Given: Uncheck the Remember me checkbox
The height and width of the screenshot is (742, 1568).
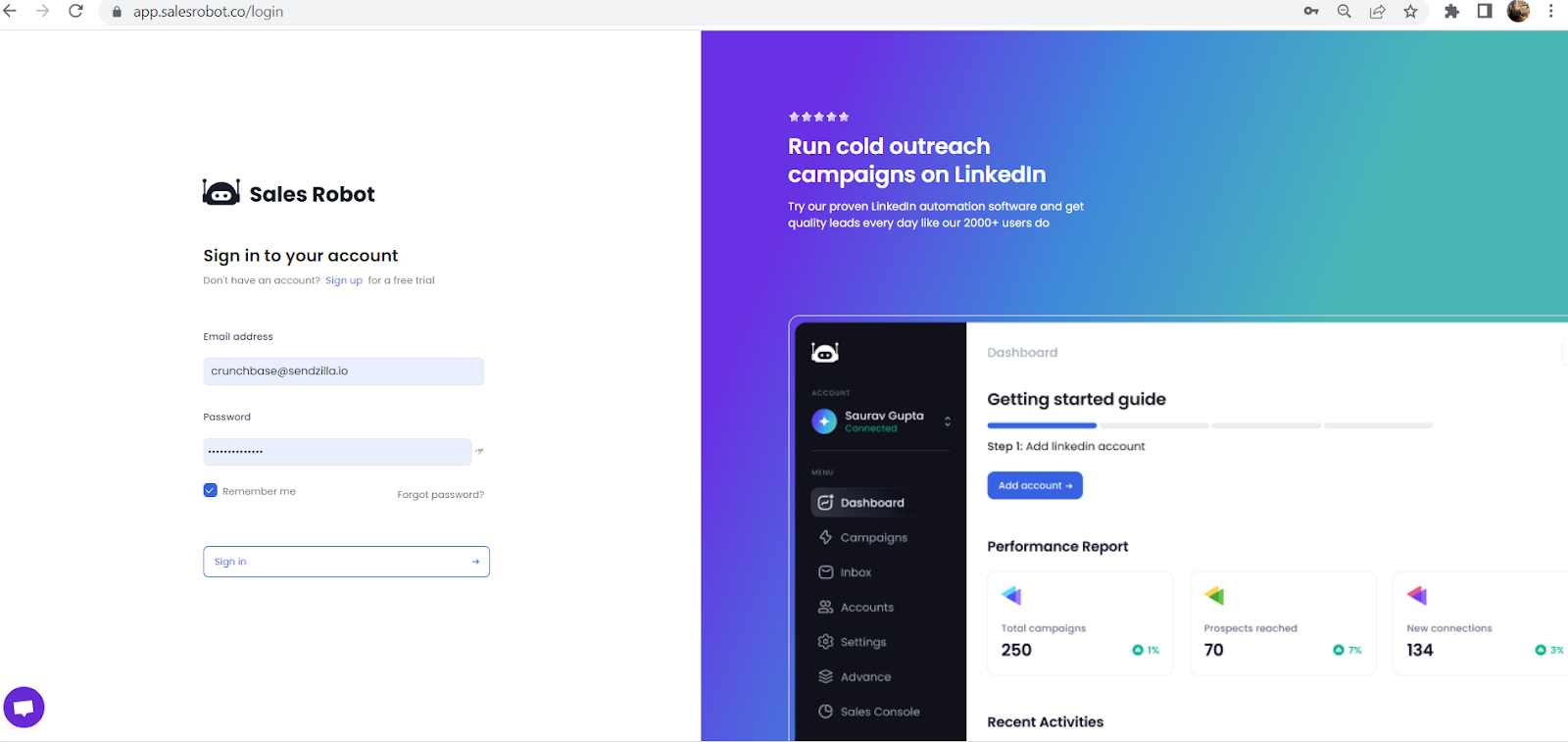Looking at the screenshot, I should coord(210,490).
